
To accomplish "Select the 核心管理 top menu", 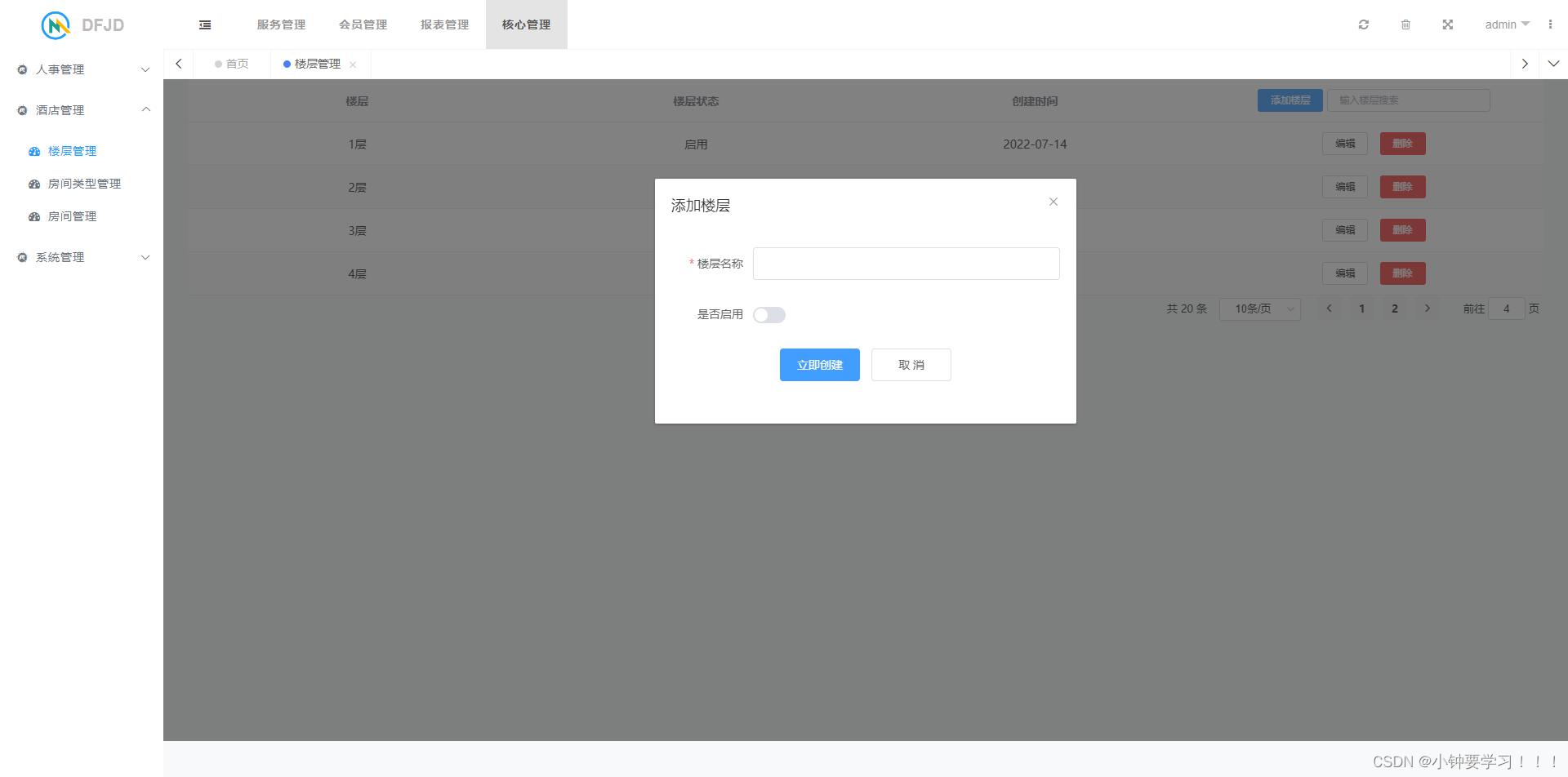I will point(527,24).
